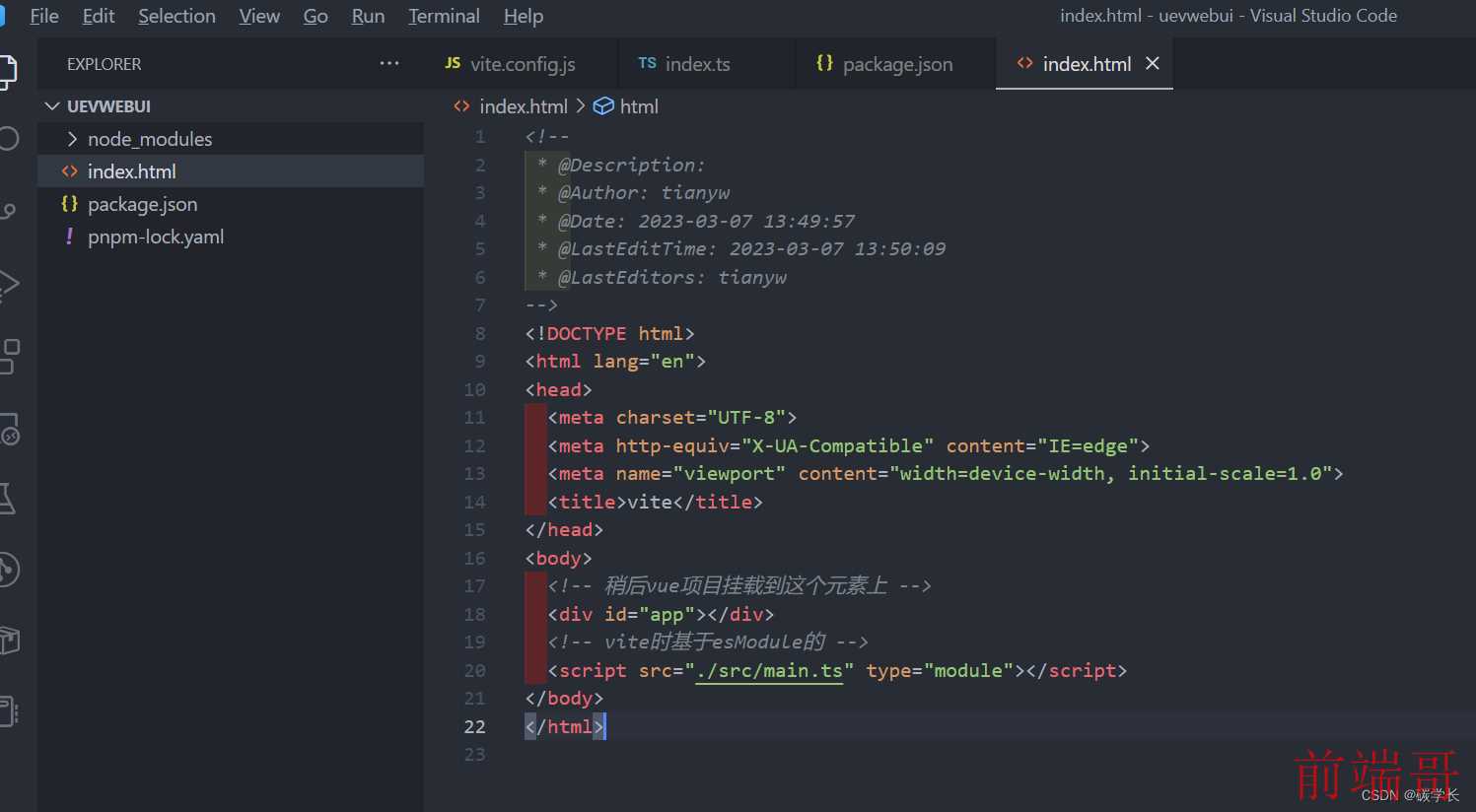Open the package box activity icon
Image resolution: width=1476 pixels, height=812 pixels.
(x=9, y=641)
